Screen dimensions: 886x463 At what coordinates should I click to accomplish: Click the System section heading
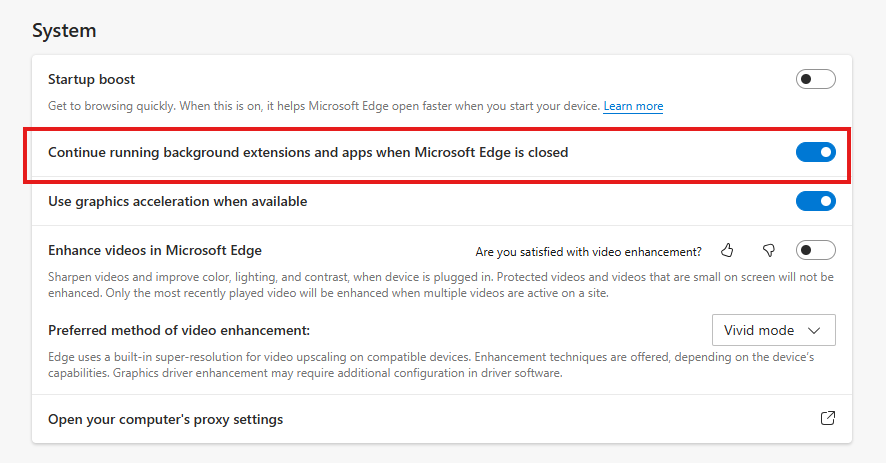64,30
